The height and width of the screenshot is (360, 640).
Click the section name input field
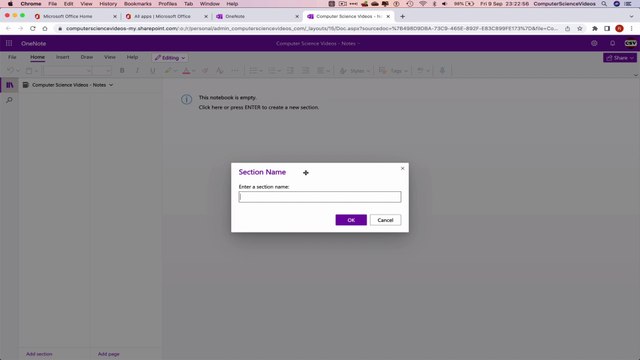320,197
